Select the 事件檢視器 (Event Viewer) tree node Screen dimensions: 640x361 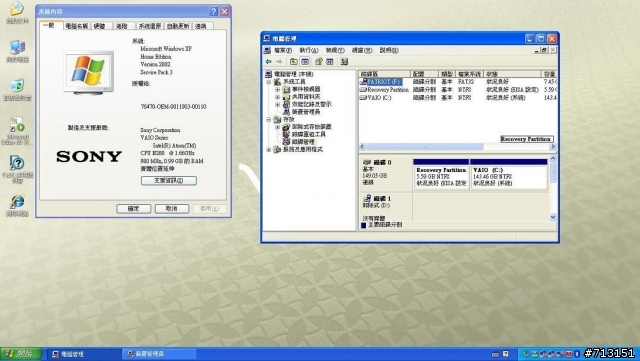(x=306, y=89)
